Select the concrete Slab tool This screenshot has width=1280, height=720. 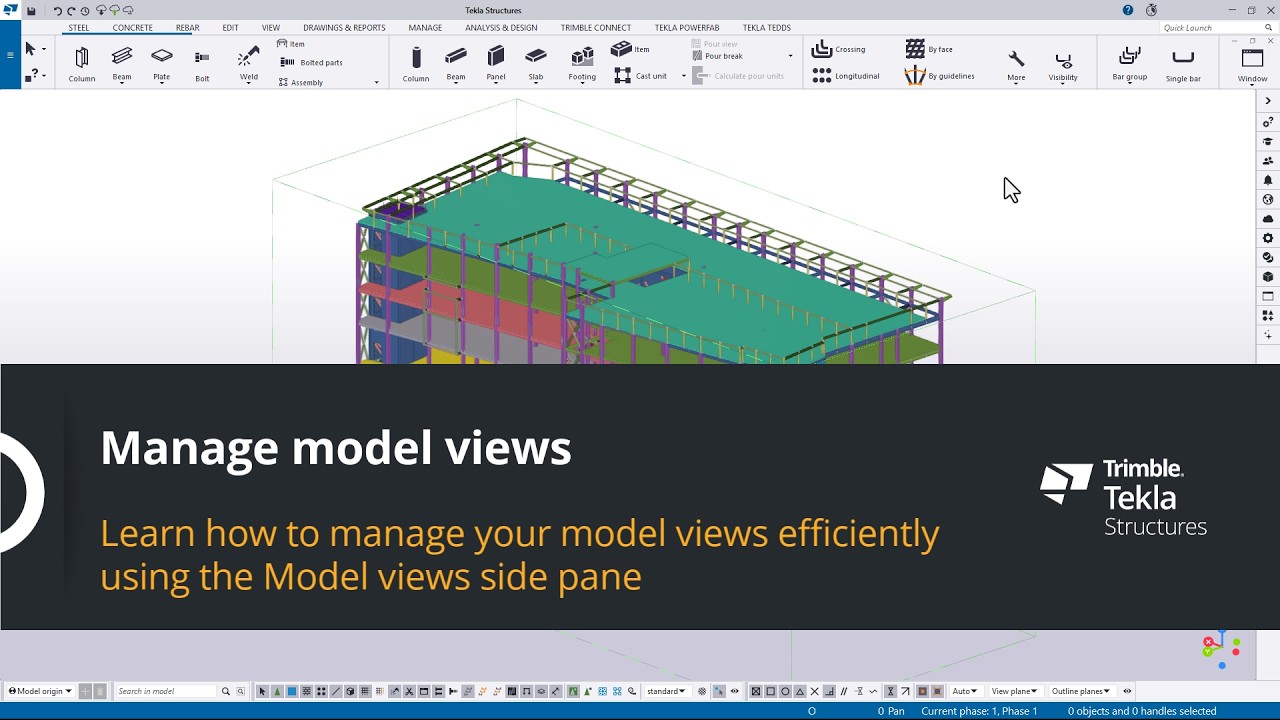point(536,64)
